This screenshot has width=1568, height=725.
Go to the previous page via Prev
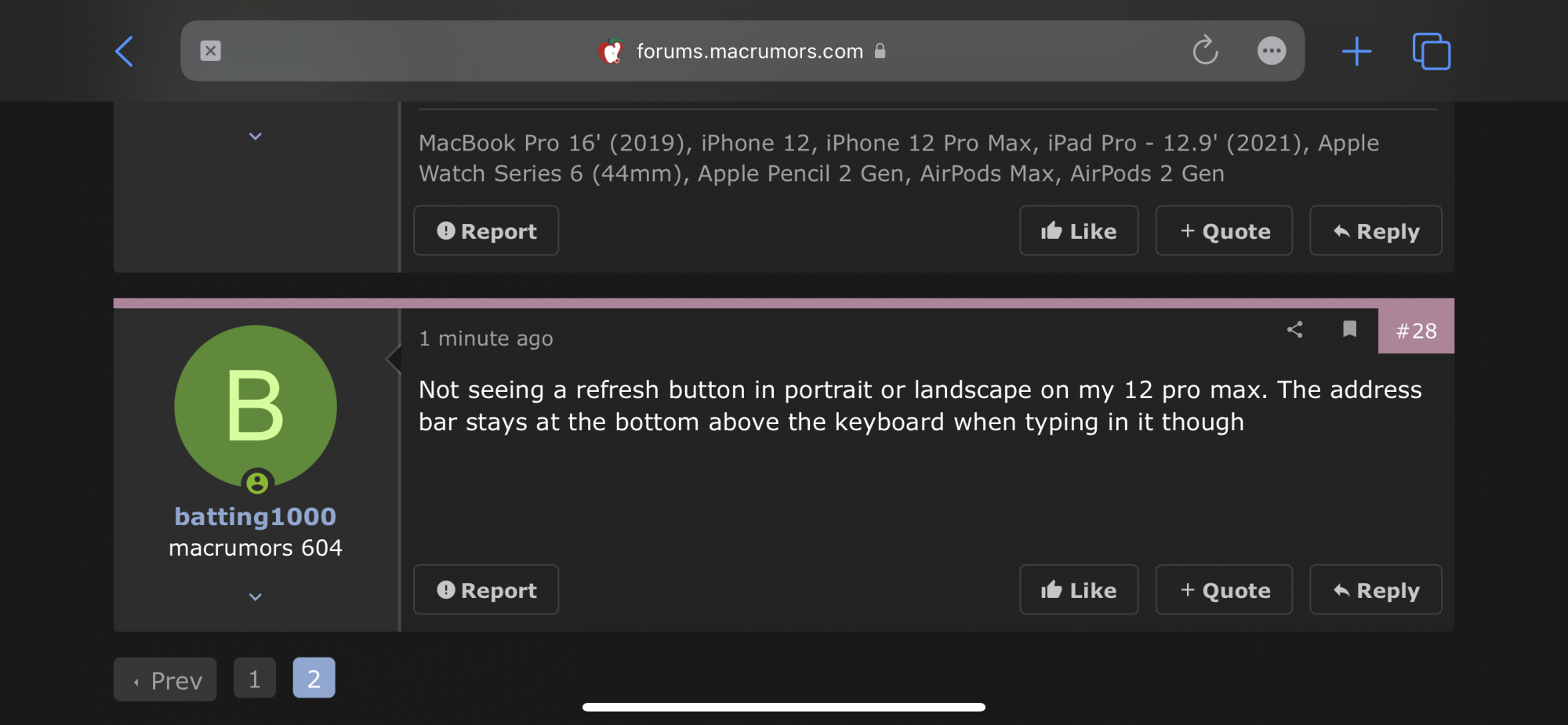click(165, 680)
